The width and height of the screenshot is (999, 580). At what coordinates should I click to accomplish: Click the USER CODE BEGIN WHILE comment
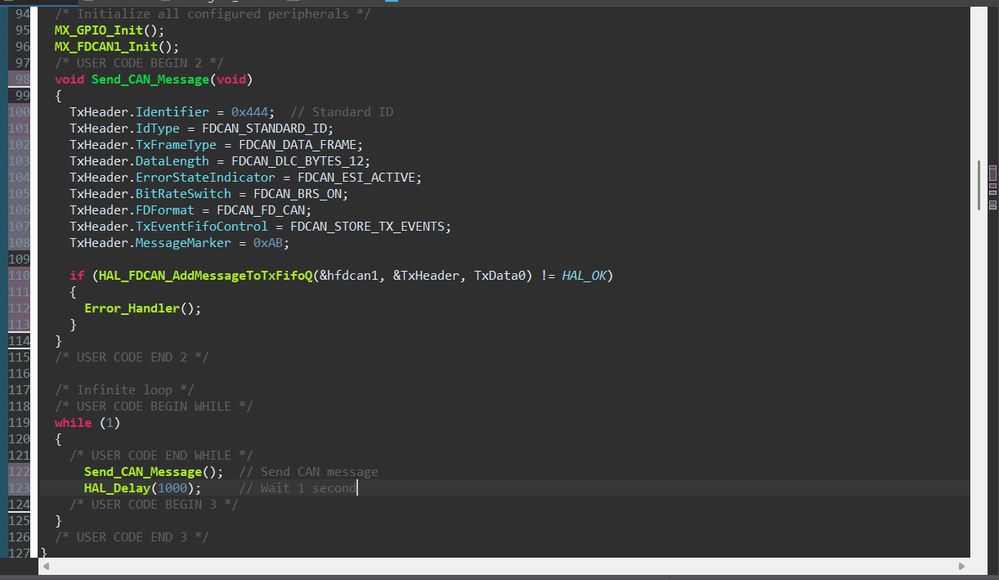tap(154, 407)
